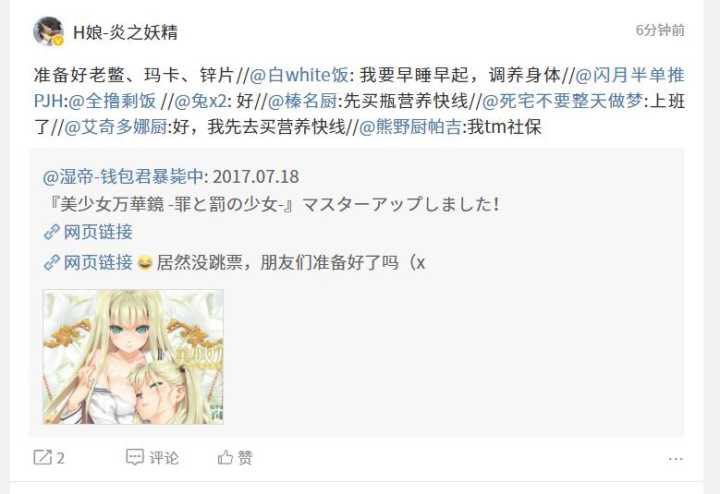Open mention @白white饭

(x=298, y=75)
